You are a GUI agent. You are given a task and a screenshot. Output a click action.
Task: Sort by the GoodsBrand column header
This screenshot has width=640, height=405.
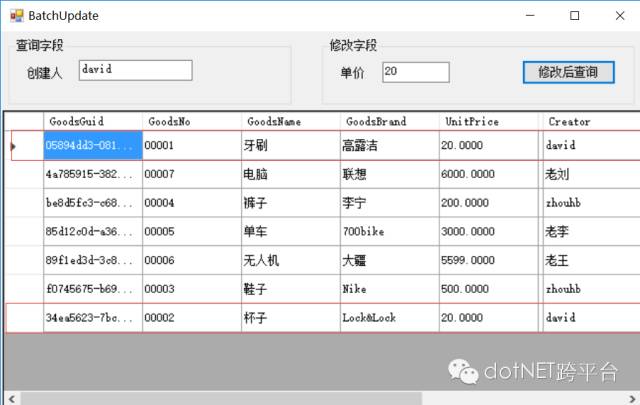click(x=389, y=121)
